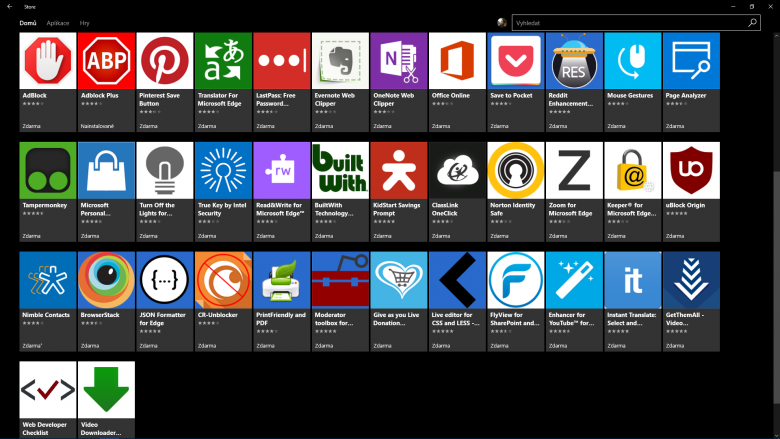Select the Evernote Web Clipper icon
This screenshot has width=780, height=439.
340,61
